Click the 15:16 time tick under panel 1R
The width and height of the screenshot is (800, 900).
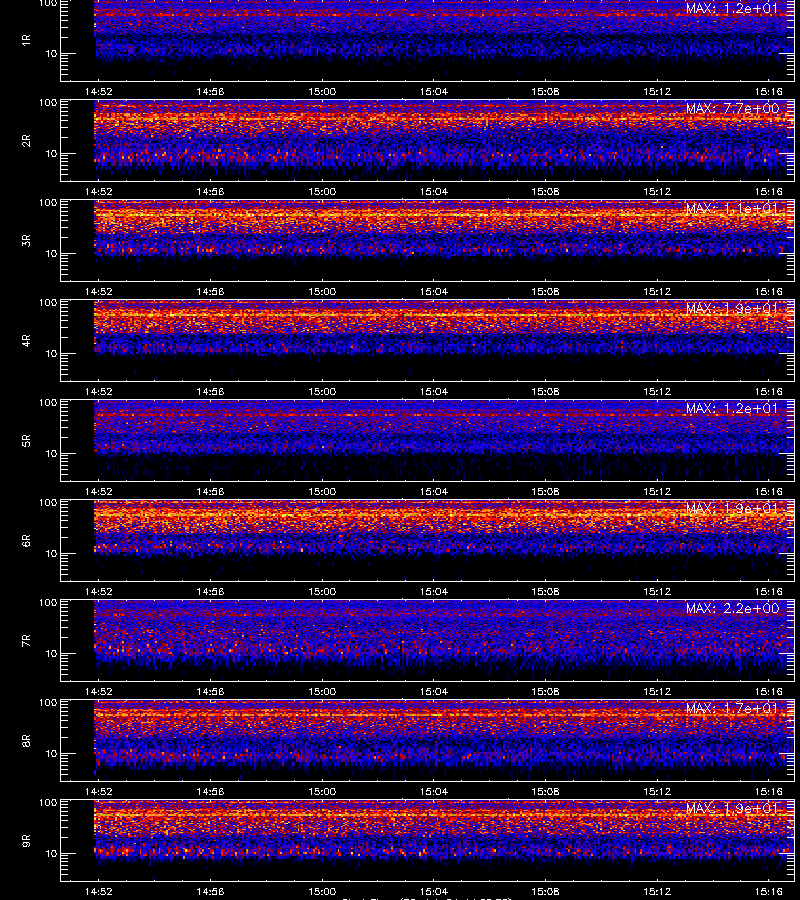click(768, 91)
